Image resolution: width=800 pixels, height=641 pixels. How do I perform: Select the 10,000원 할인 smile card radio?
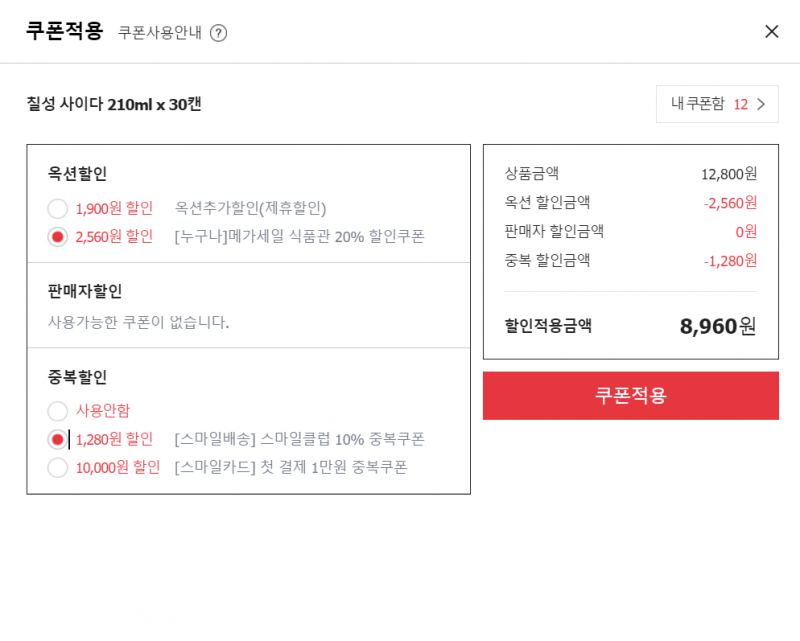(58, 467)
